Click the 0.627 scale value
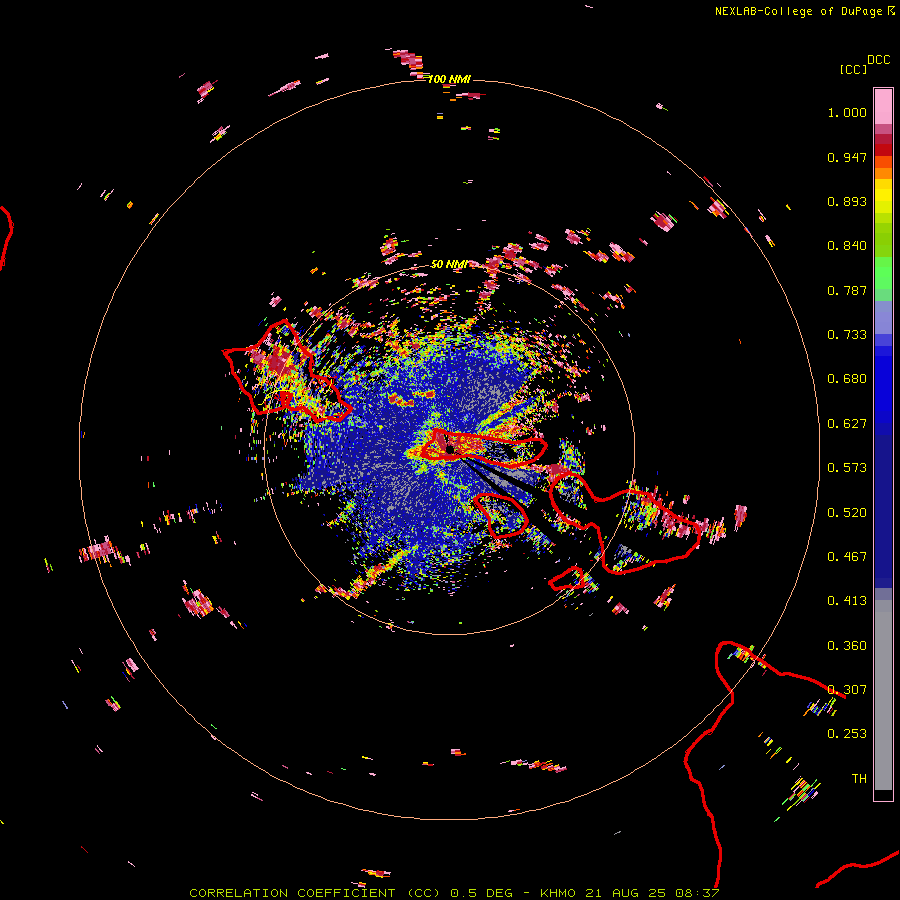The height and width of the screenshot is (900, 900). point(847,424)
